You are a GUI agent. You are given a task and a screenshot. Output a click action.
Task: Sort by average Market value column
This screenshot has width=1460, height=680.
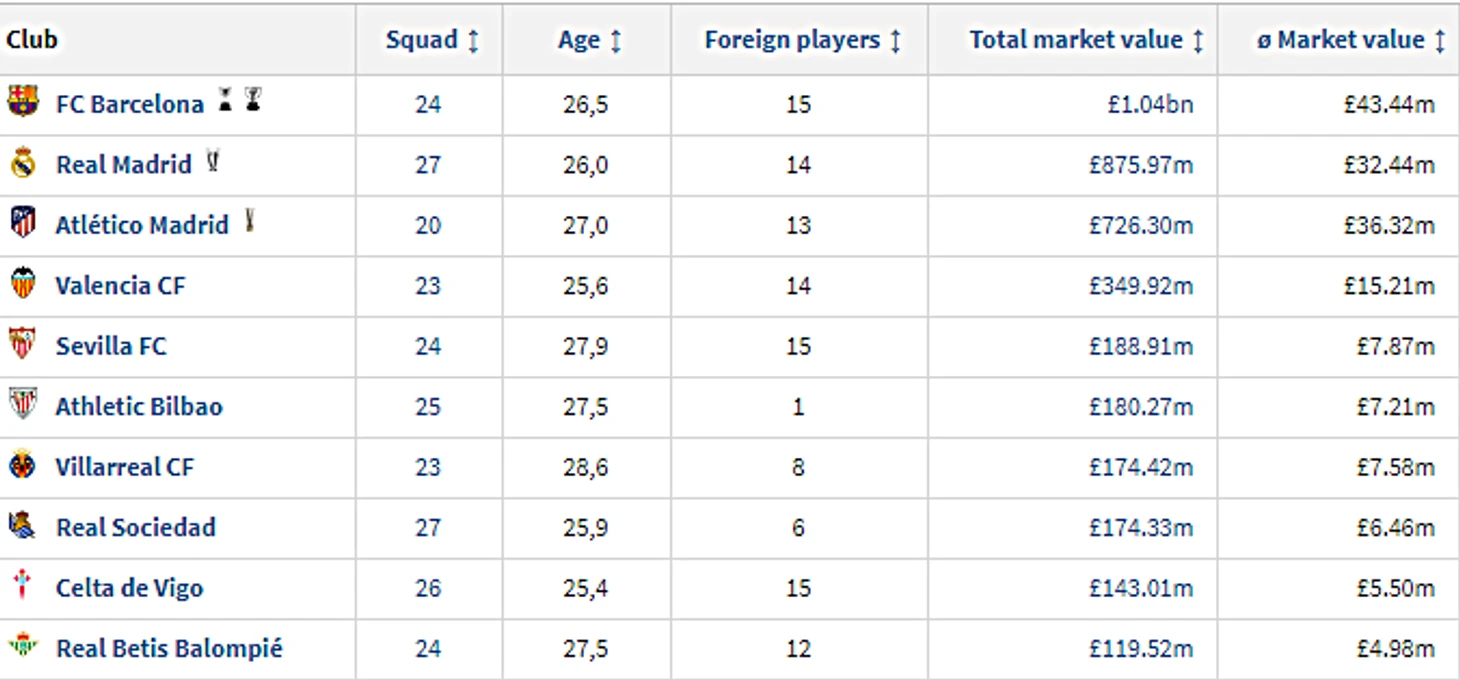(1350, 40)
